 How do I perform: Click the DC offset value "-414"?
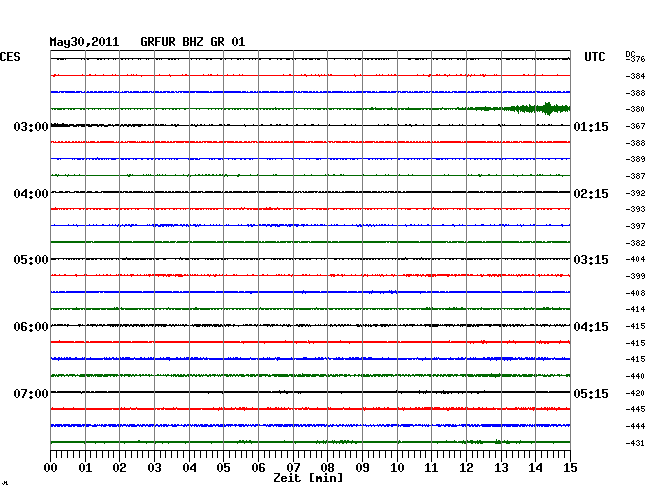(635, 309)
